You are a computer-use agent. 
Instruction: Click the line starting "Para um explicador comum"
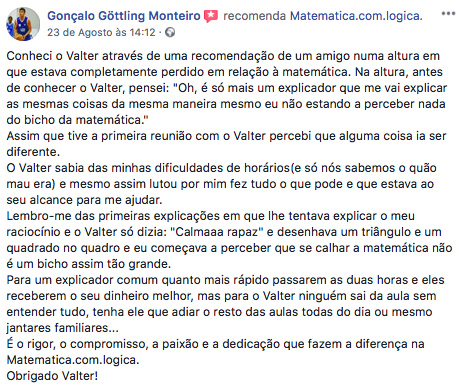point(225,280)
